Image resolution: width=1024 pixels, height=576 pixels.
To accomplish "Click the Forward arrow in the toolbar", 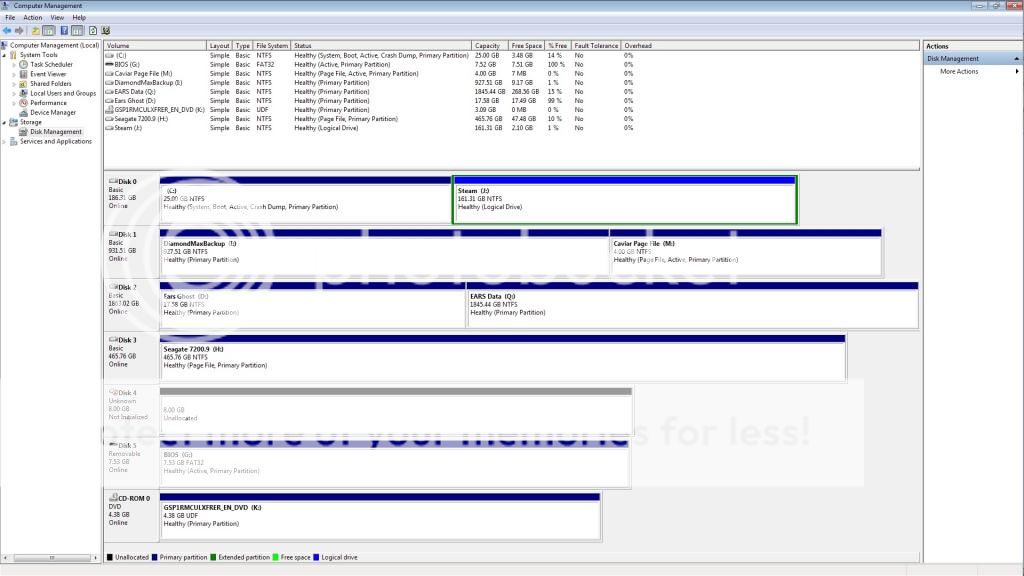I will (x=19, y=30).
